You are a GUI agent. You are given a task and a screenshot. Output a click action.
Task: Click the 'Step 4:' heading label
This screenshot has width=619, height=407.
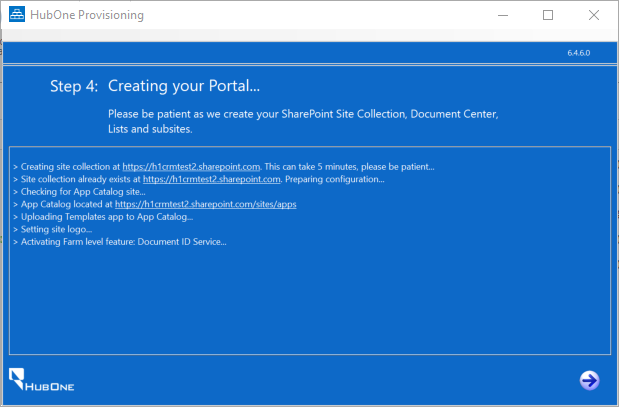(x=74, y=86)
